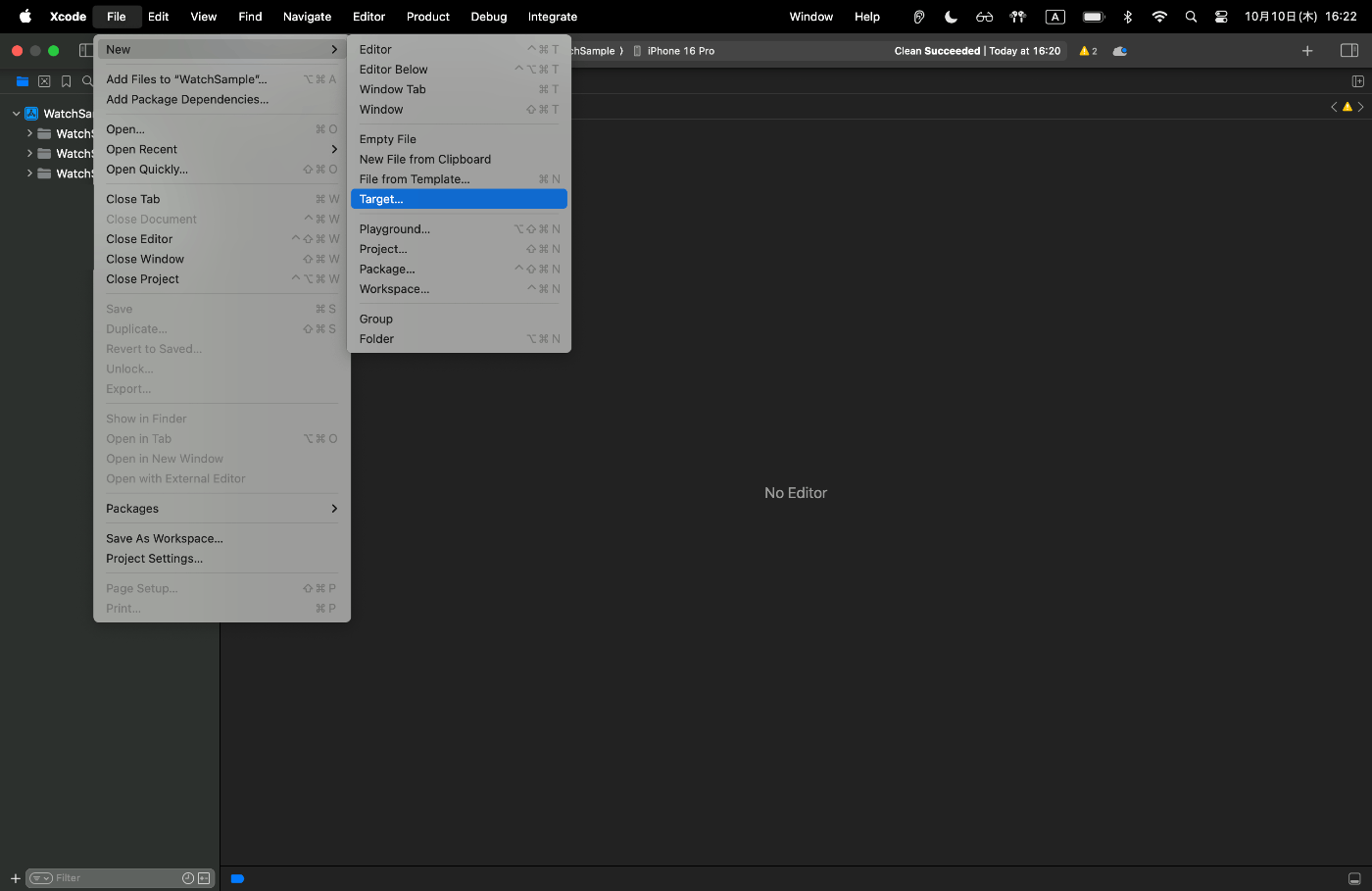Open the Product menu

tap(428, 17)
